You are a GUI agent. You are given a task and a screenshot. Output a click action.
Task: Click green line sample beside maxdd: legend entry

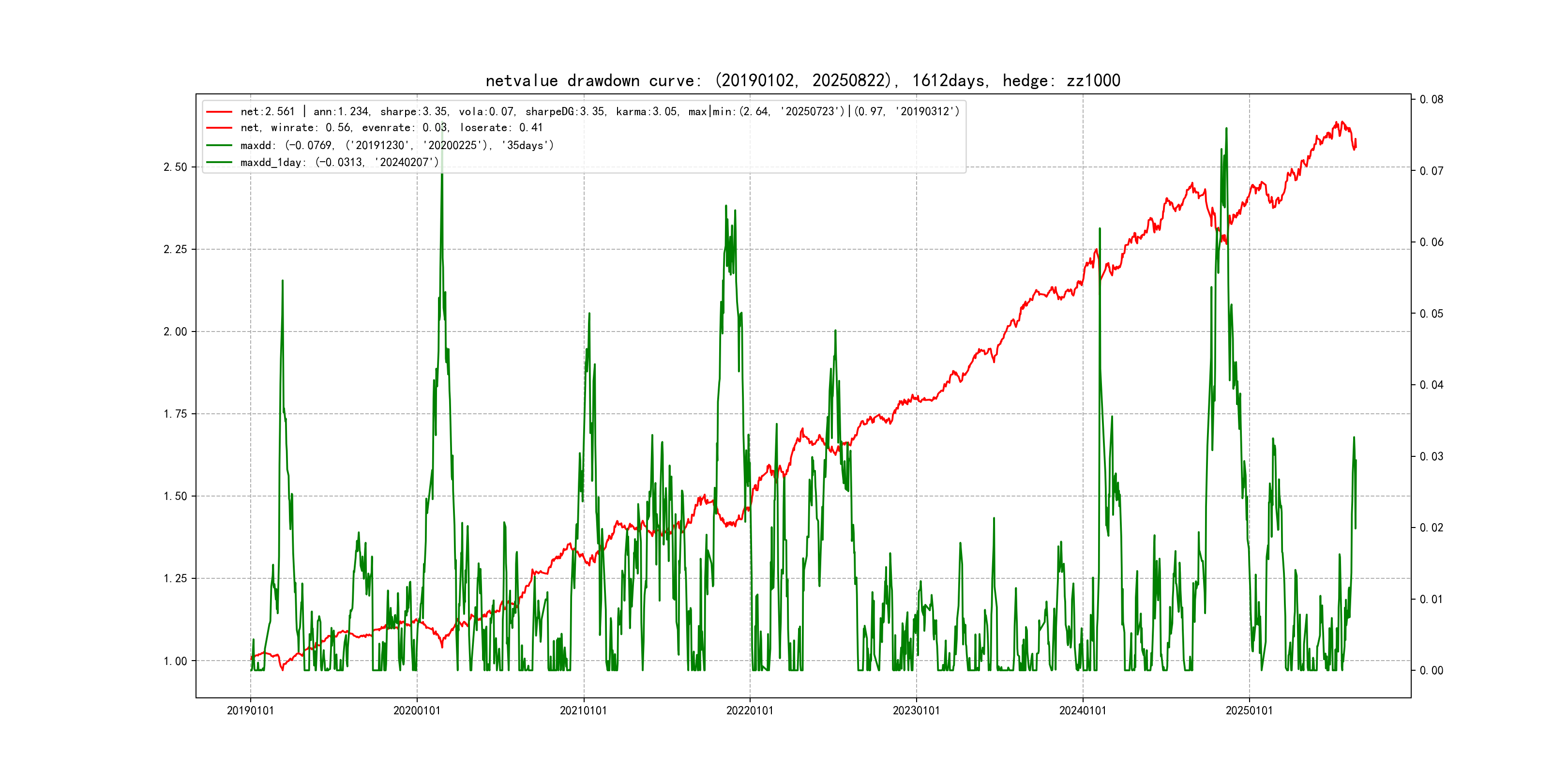click(219, 146)
